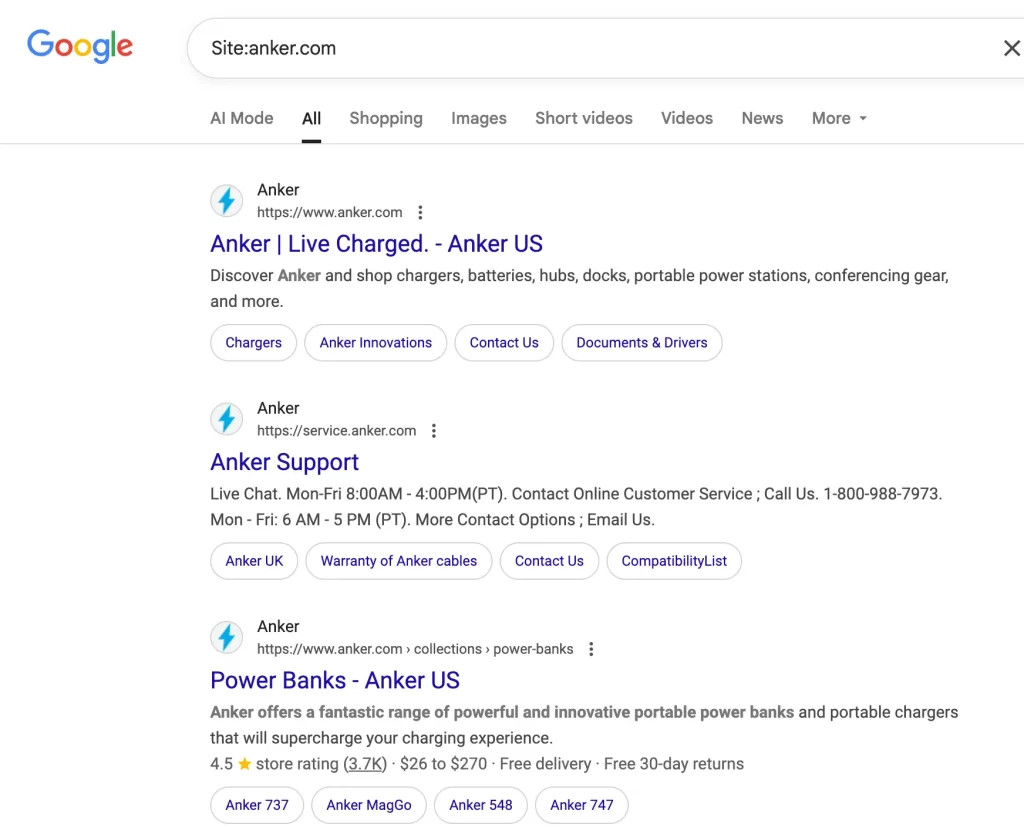This screenshot has width=1024, height=831.
Task: Click the https://www.anker.com URL text
Action: click(330, 212)
